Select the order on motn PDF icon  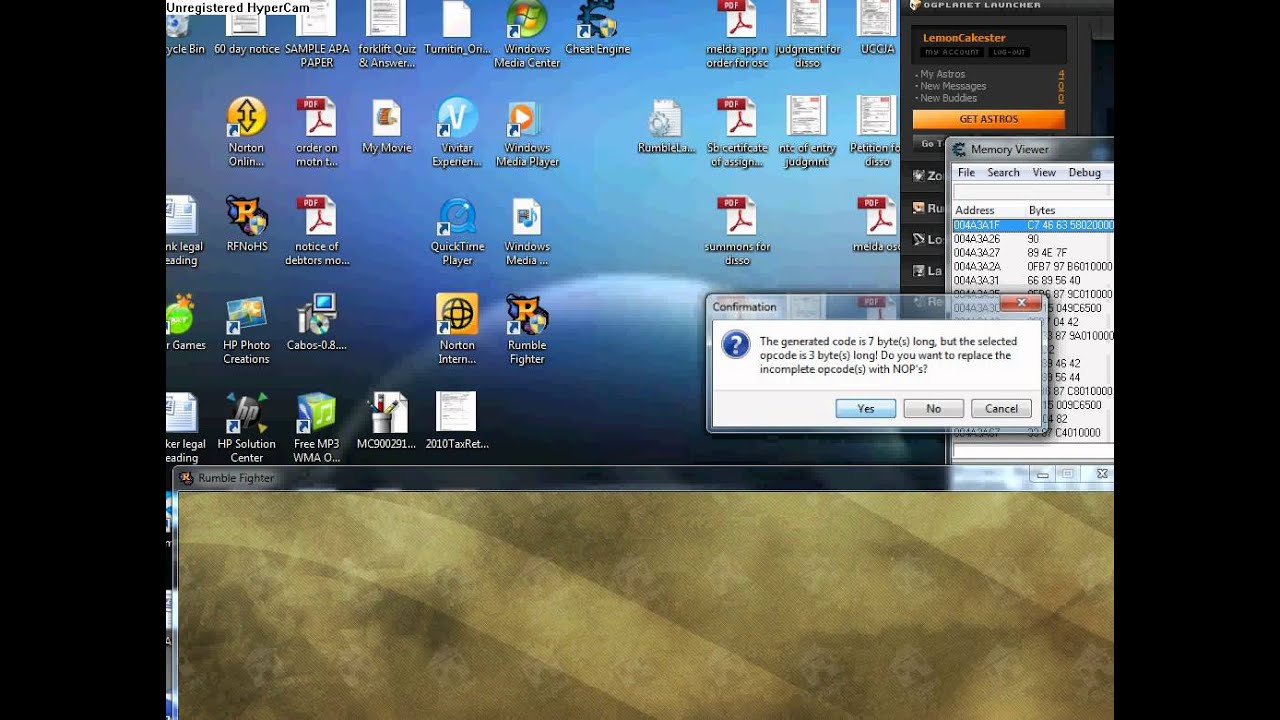pyautogui.click(x=317, y=132)
